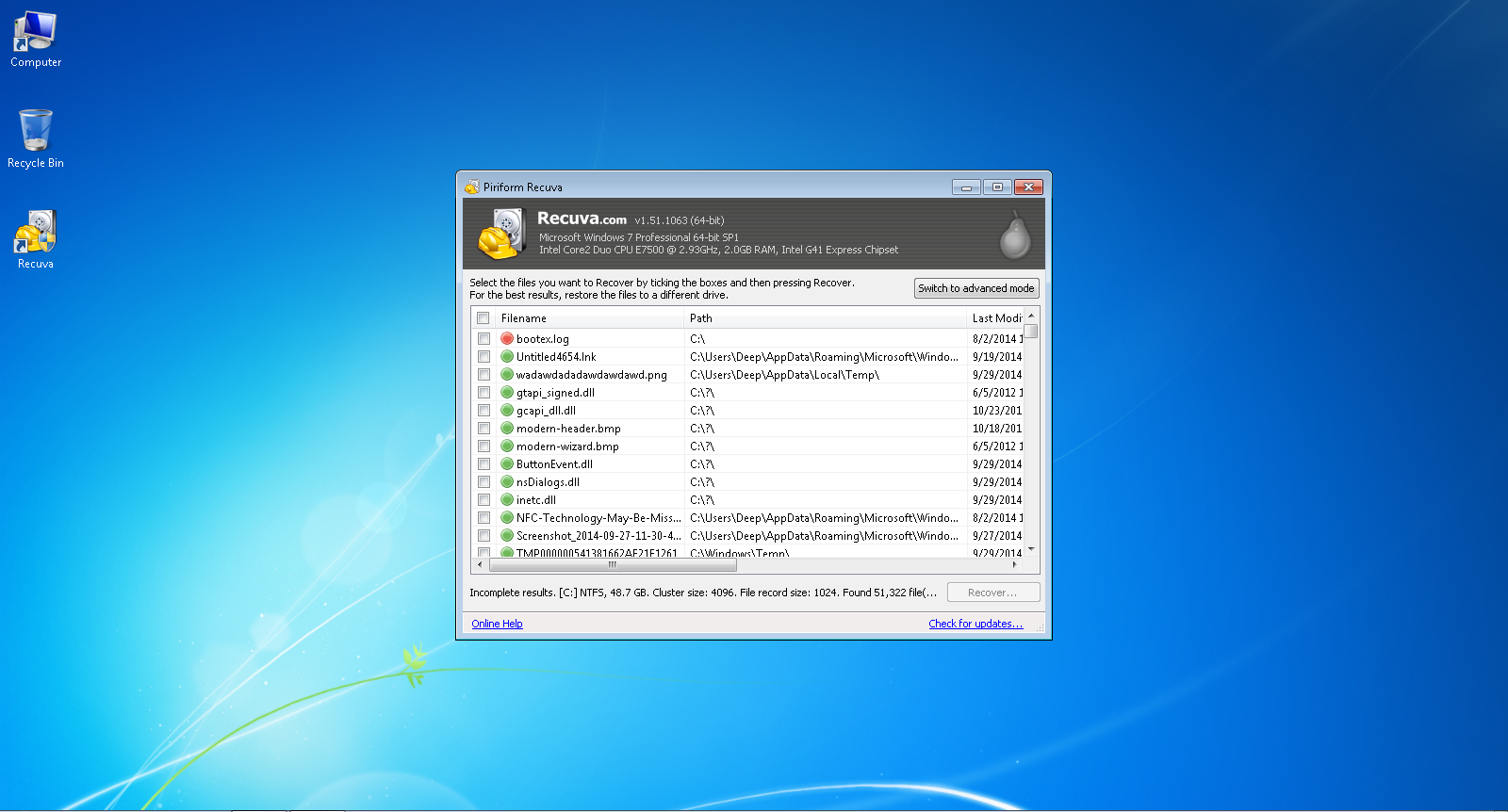Click the green status dot for NFC-Technology-May-Be-Miss file
This screenshot has width=1508, height=812.
[507, 517]
